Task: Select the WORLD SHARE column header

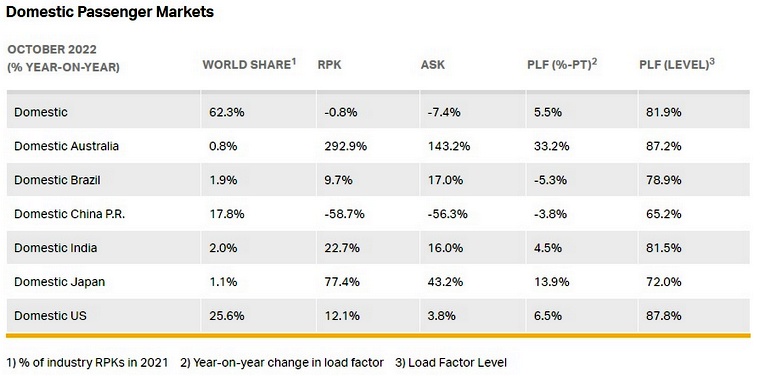Action: [249, 64]
